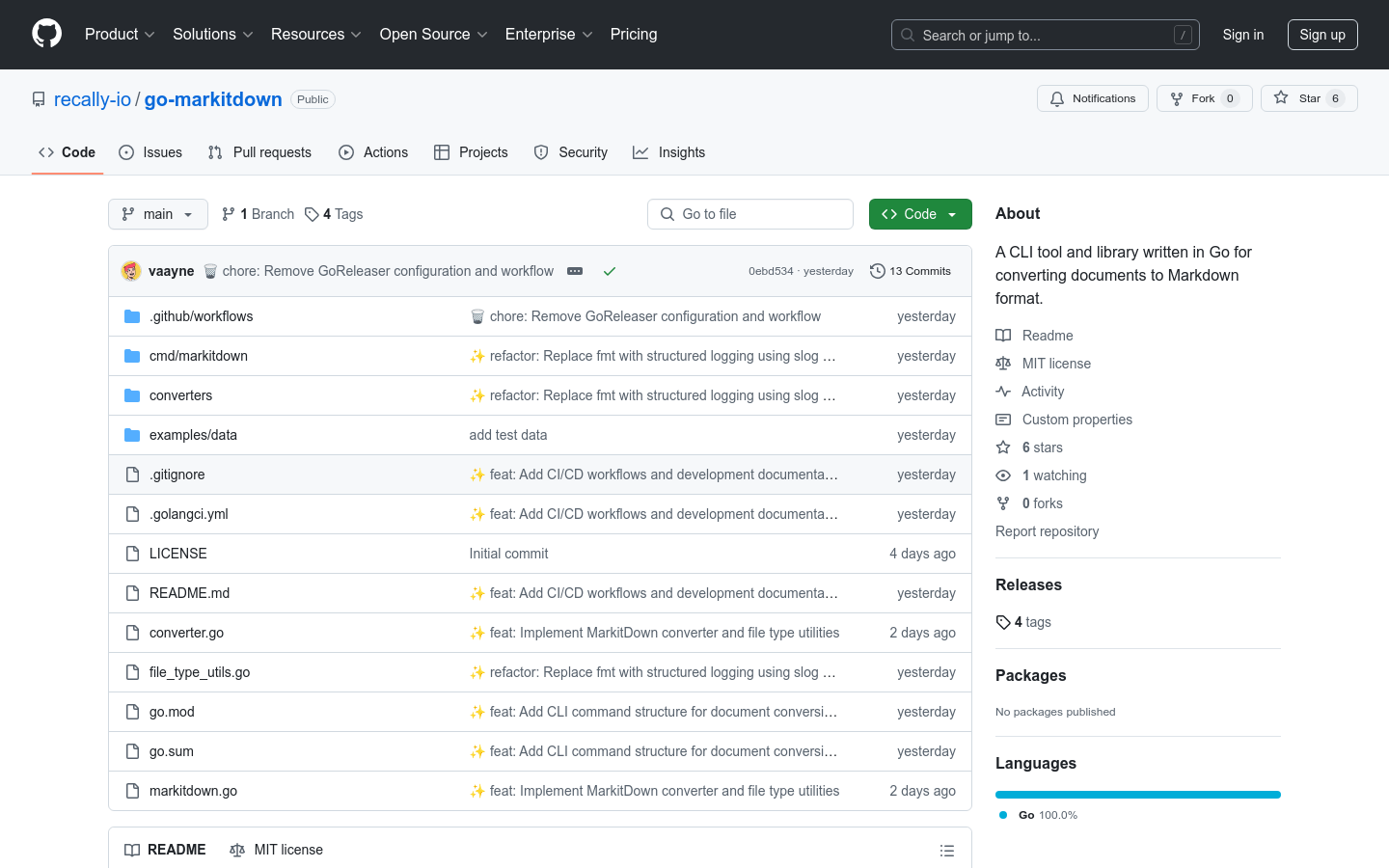This screenshot has height=868, width=1389.
Task: Switch to the Pull requests tab
Action: (x=259, y=152)
